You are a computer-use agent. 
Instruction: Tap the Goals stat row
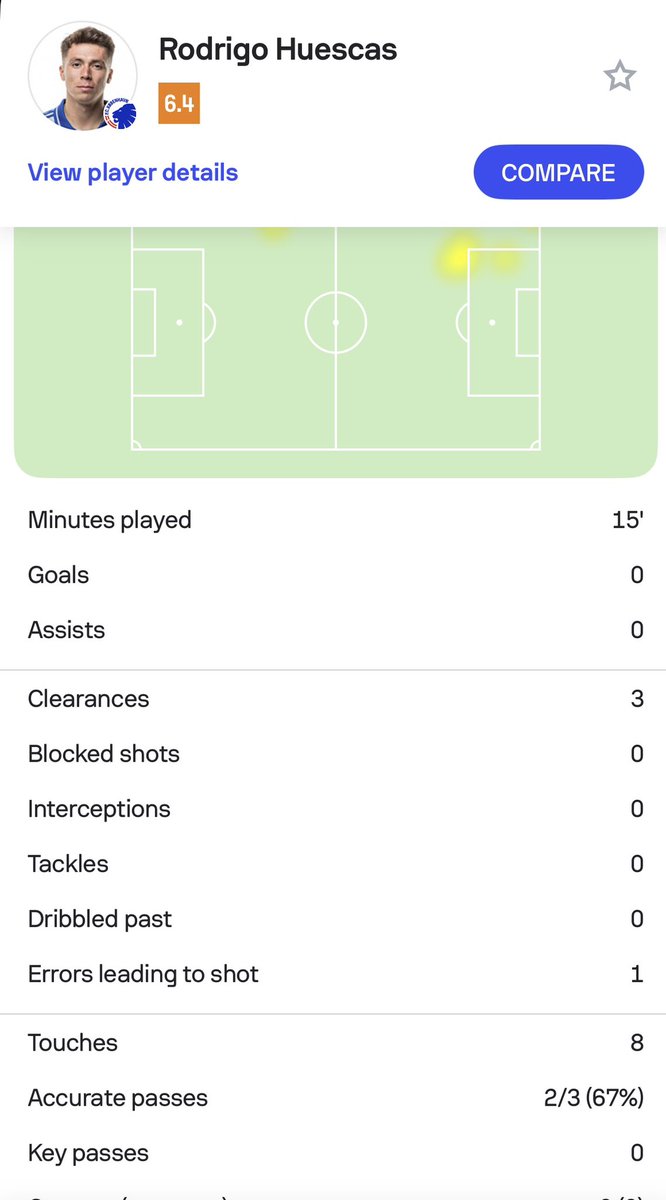pyautogui.click(x=333, y=575)
